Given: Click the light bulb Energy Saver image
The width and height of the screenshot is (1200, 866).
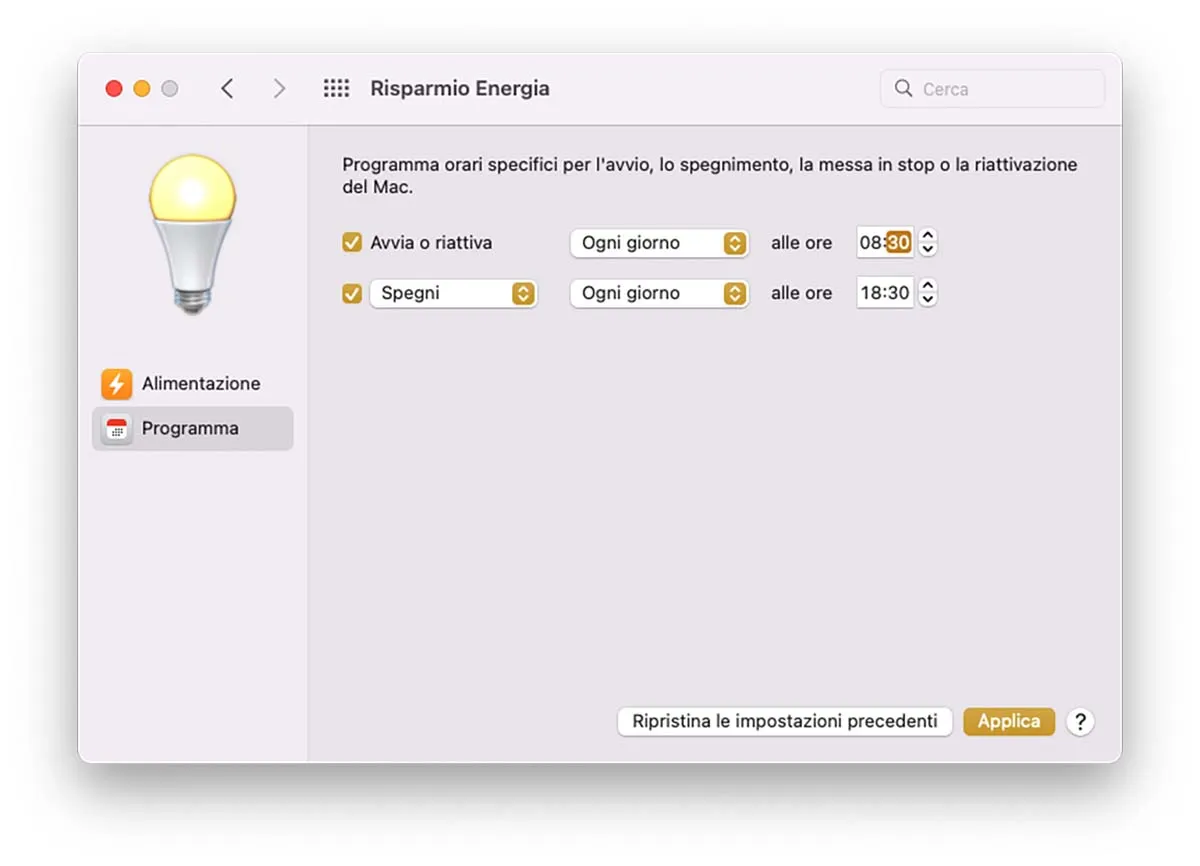Looking at the screenshot, I should click(x=192, y=233).
